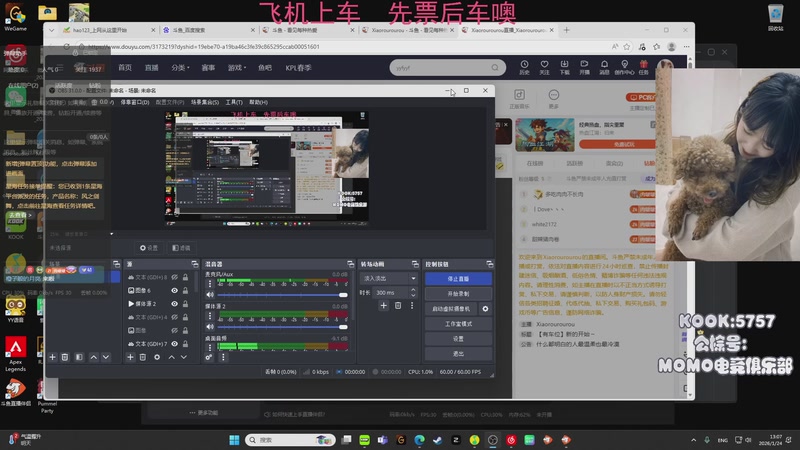The image size is (800, 450).
Task: Toggle lock on 媒体源 2 source
Action: click(185, 304)
